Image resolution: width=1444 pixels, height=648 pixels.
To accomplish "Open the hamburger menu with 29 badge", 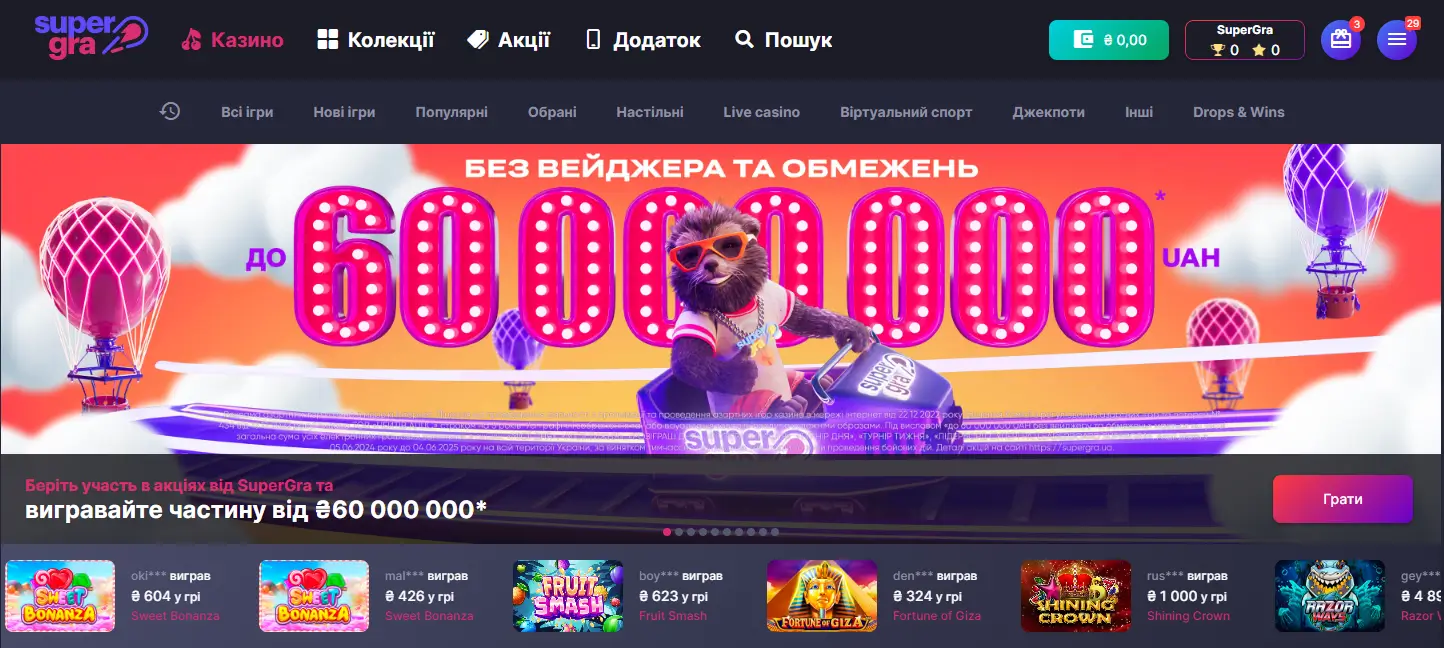I will coord(1397,40).
